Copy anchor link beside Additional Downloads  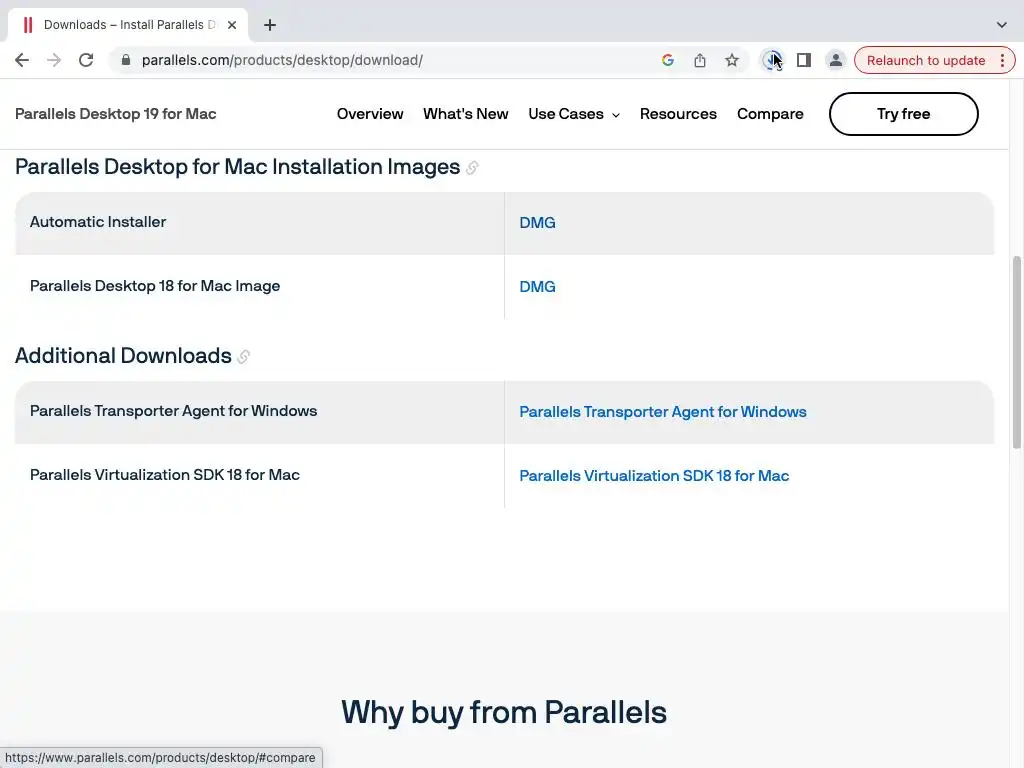click(x=244, y=357)
